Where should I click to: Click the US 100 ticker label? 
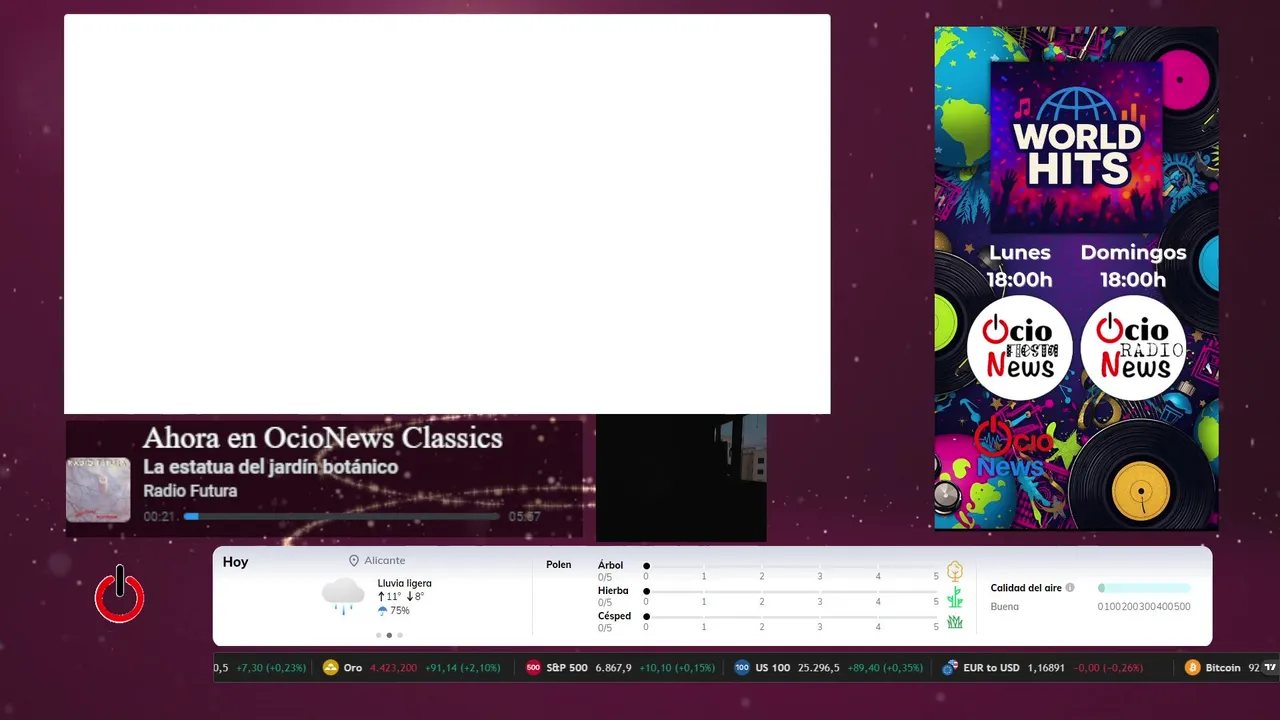773,667
